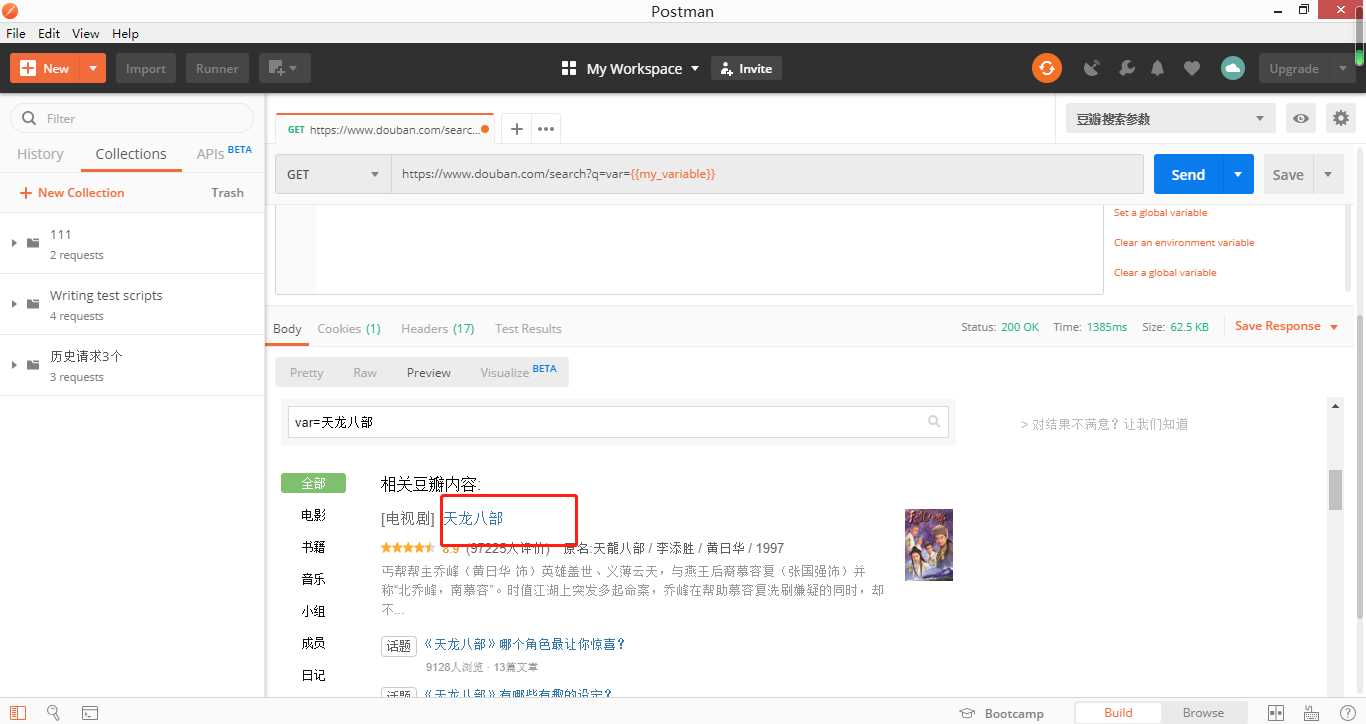Open the cloud account avatar icon
The height and width of the screenshot is (724, 1366).
pos(1232,68)
